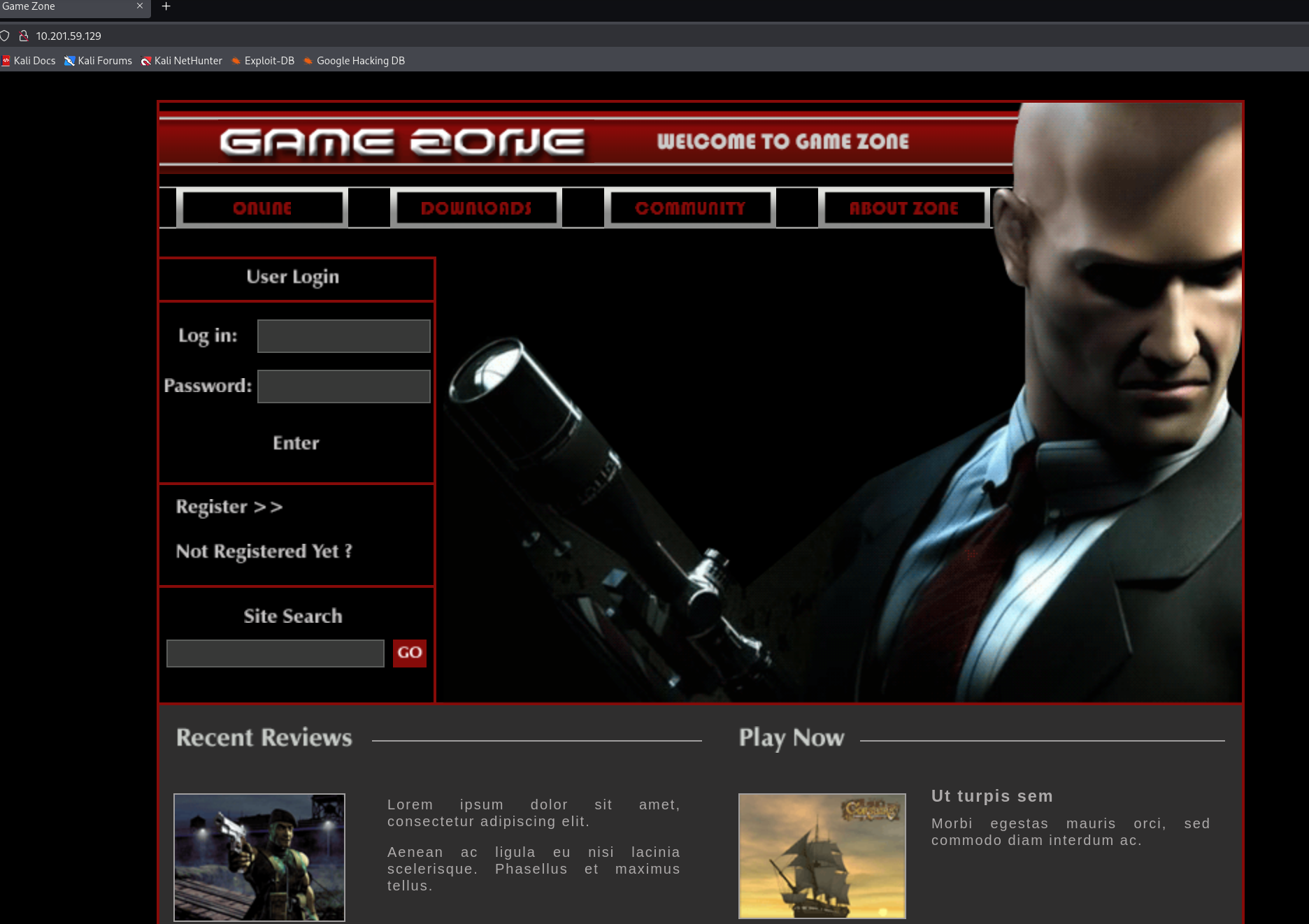The width and height of the screenshot is (1309, 924).
Task: Click the Google Hacking DB bookmark favicon
Action: coord(308,61)
